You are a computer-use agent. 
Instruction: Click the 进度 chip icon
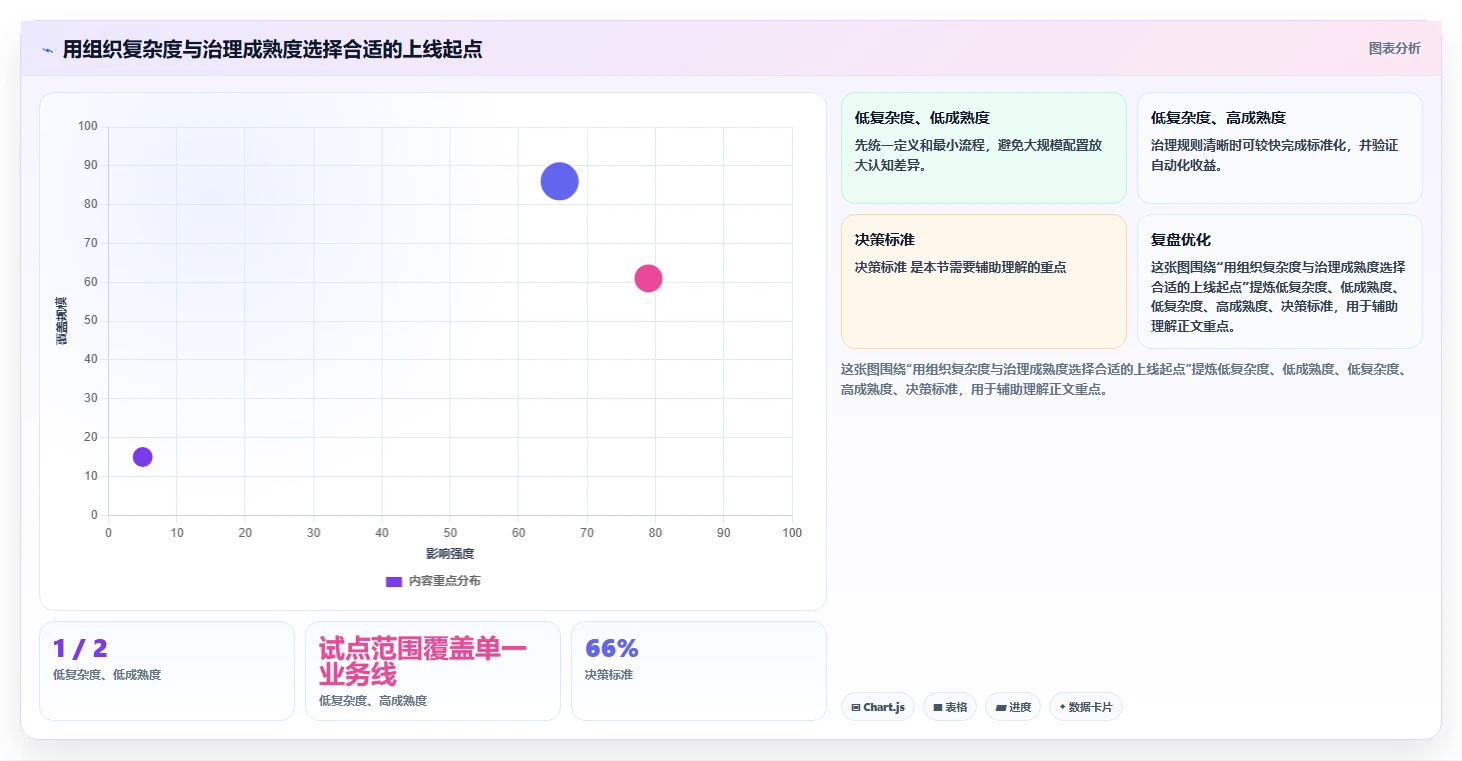[1001, 707]
